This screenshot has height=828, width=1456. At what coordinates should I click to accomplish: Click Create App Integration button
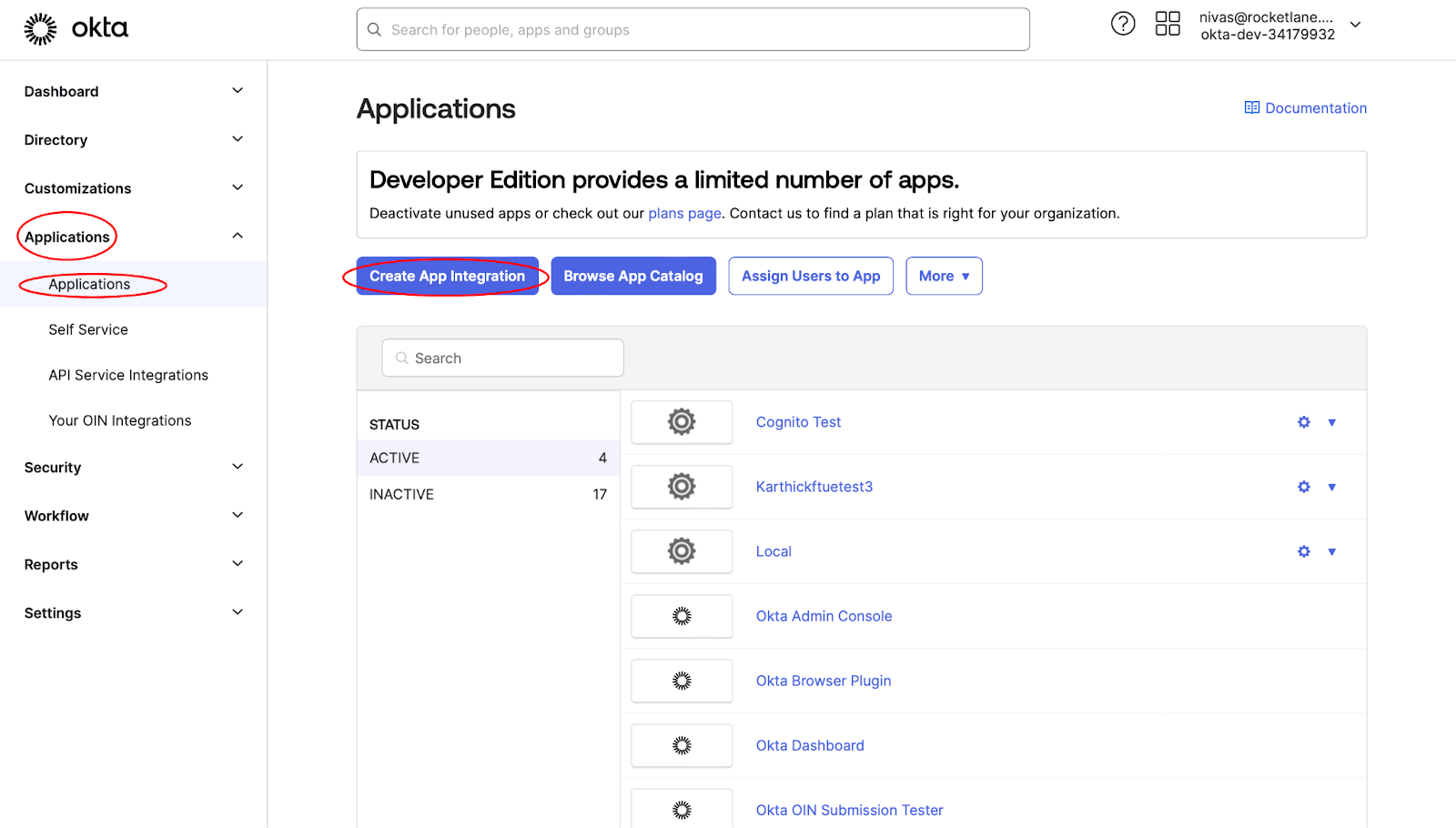point(447,276)
